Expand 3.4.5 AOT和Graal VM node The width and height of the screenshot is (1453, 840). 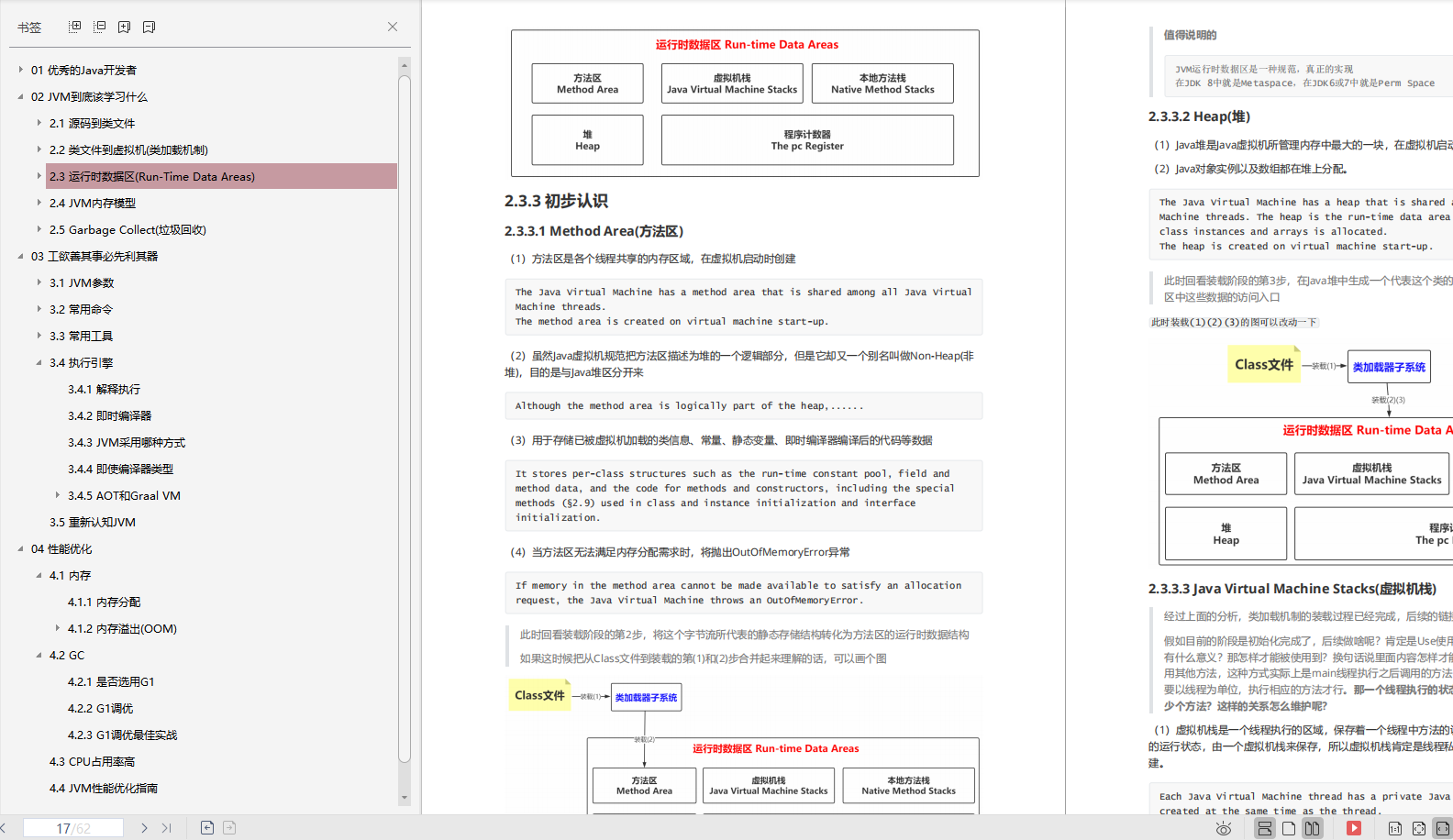(58, 495)
